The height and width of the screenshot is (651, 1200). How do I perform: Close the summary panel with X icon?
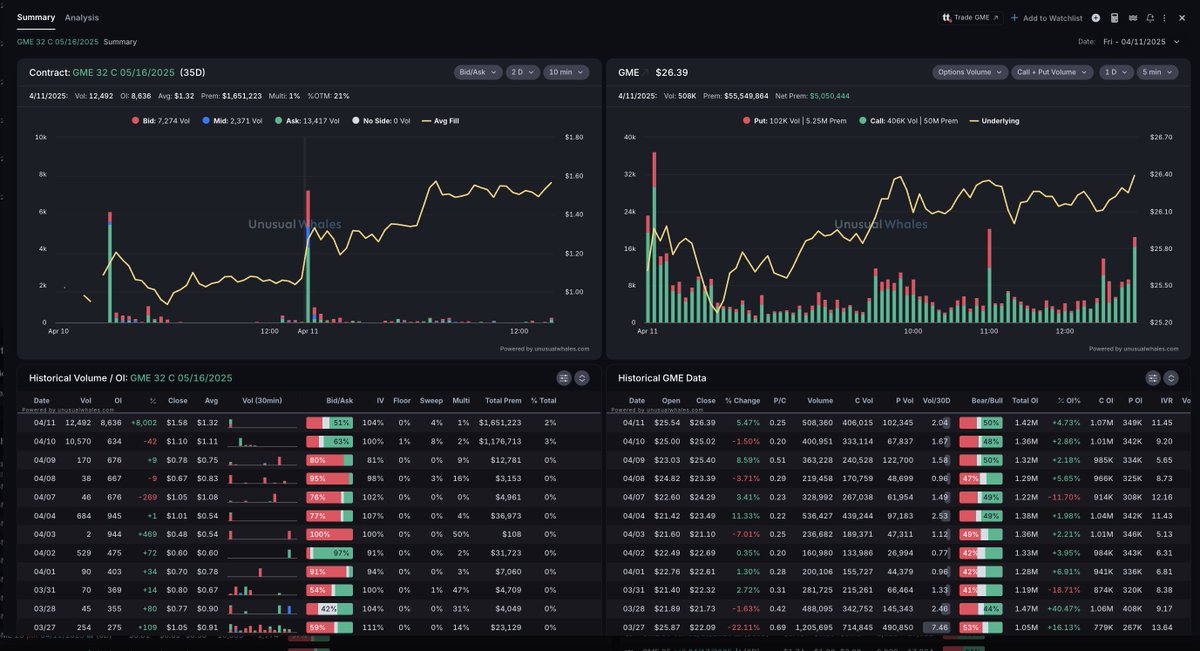click(x=1182, y=18)
